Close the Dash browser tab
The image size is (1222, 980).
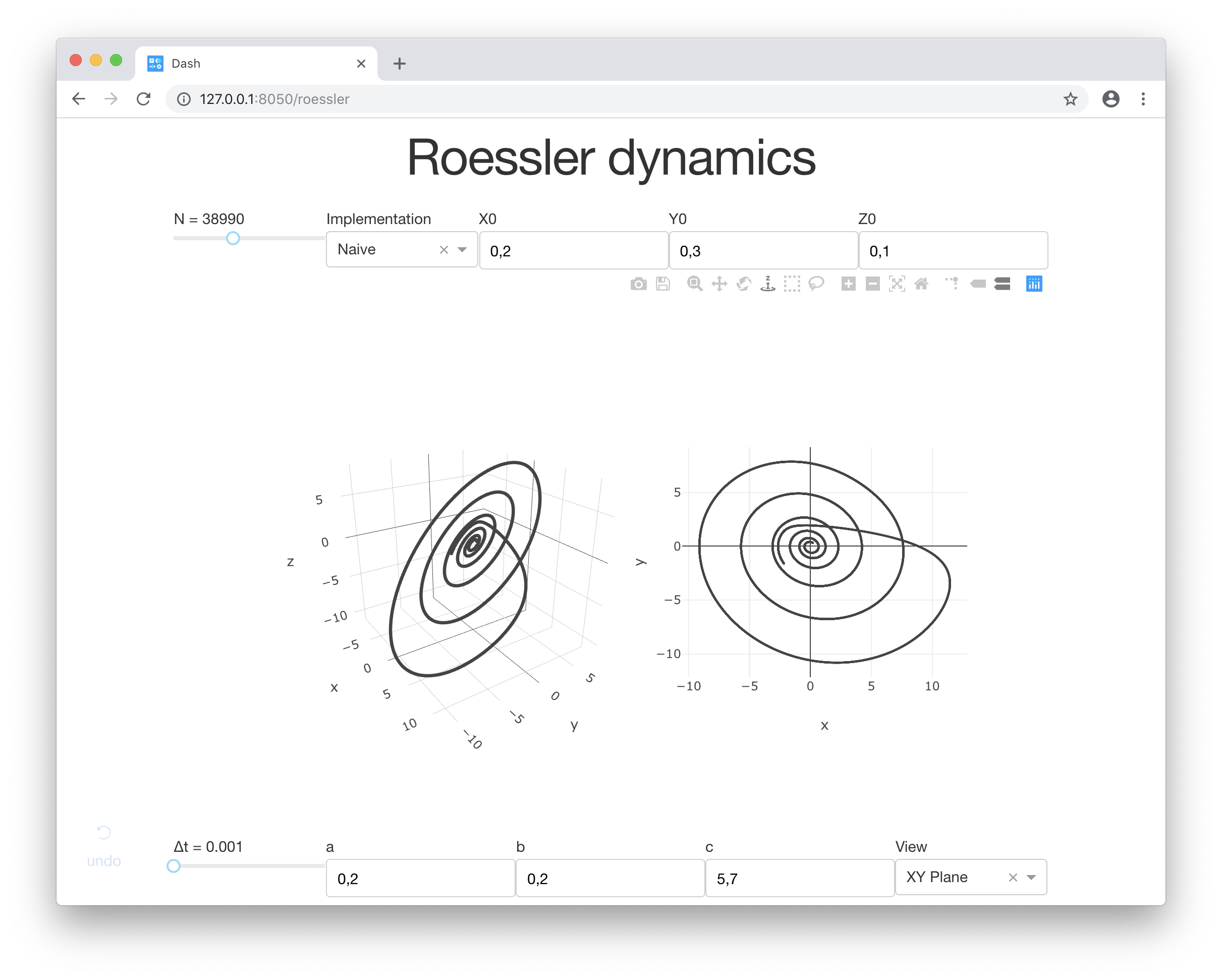361,64
